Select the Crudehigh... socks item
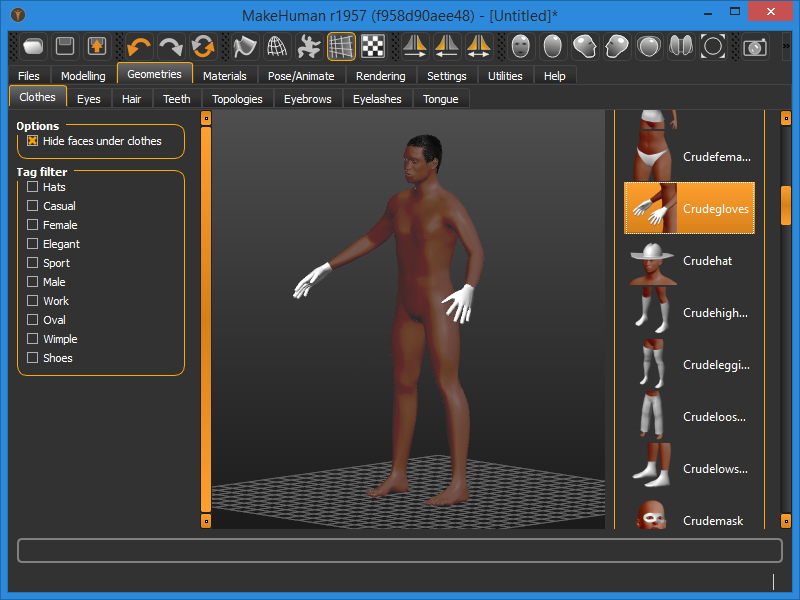This screenshot has height=600, width=800. coord(689,312)
